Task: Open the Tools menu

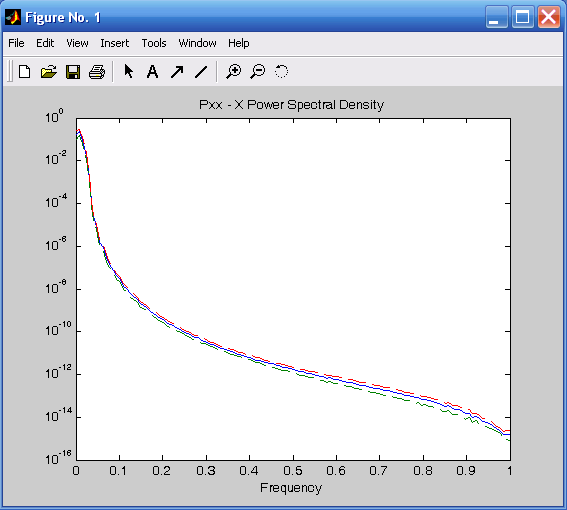Action: click(154, 43)
